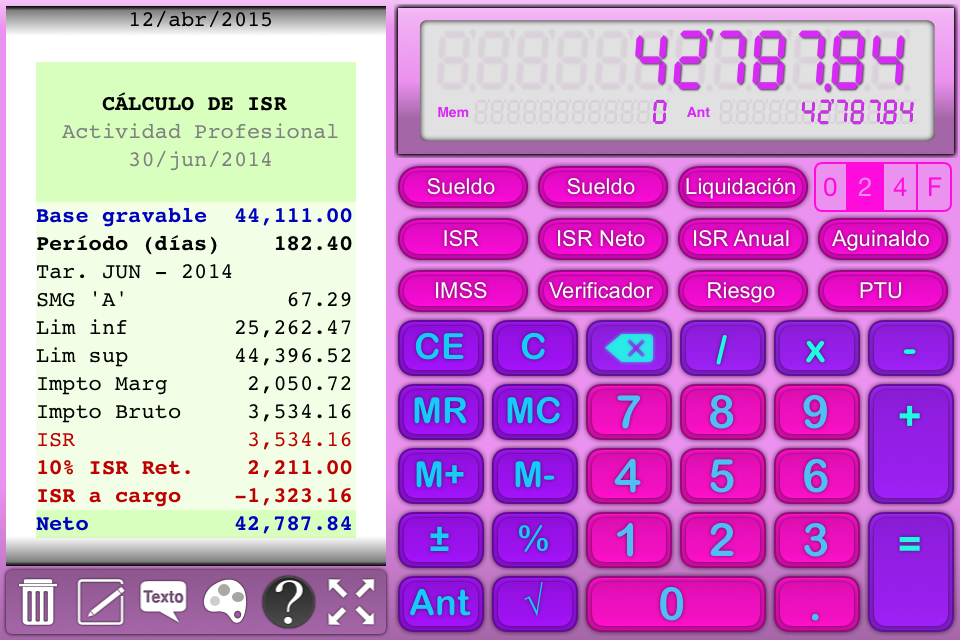Tap the percent key

pos(534,540)
